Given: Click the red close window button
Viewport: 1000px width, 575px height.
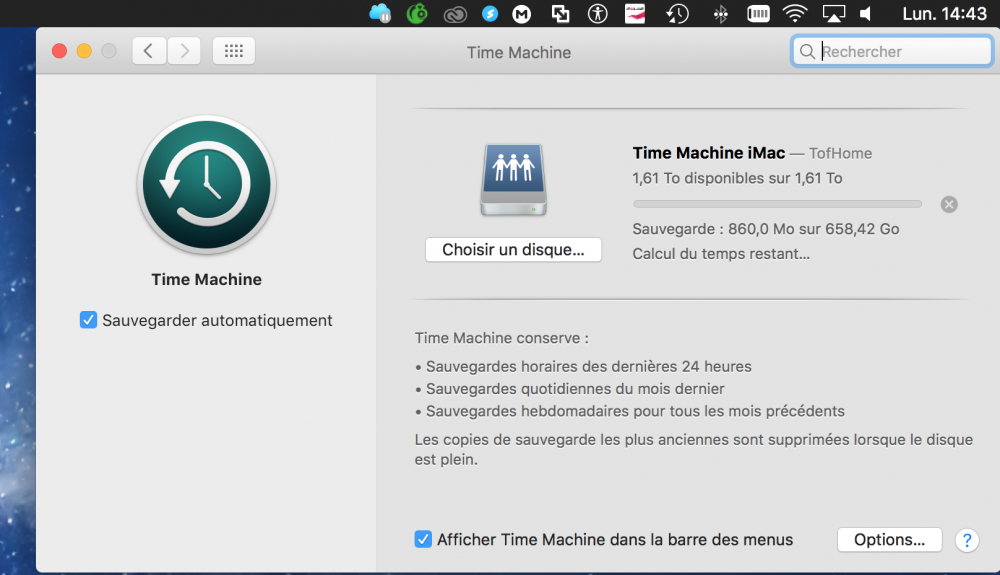Looking at the screenshot, I should tap(59, 51).
